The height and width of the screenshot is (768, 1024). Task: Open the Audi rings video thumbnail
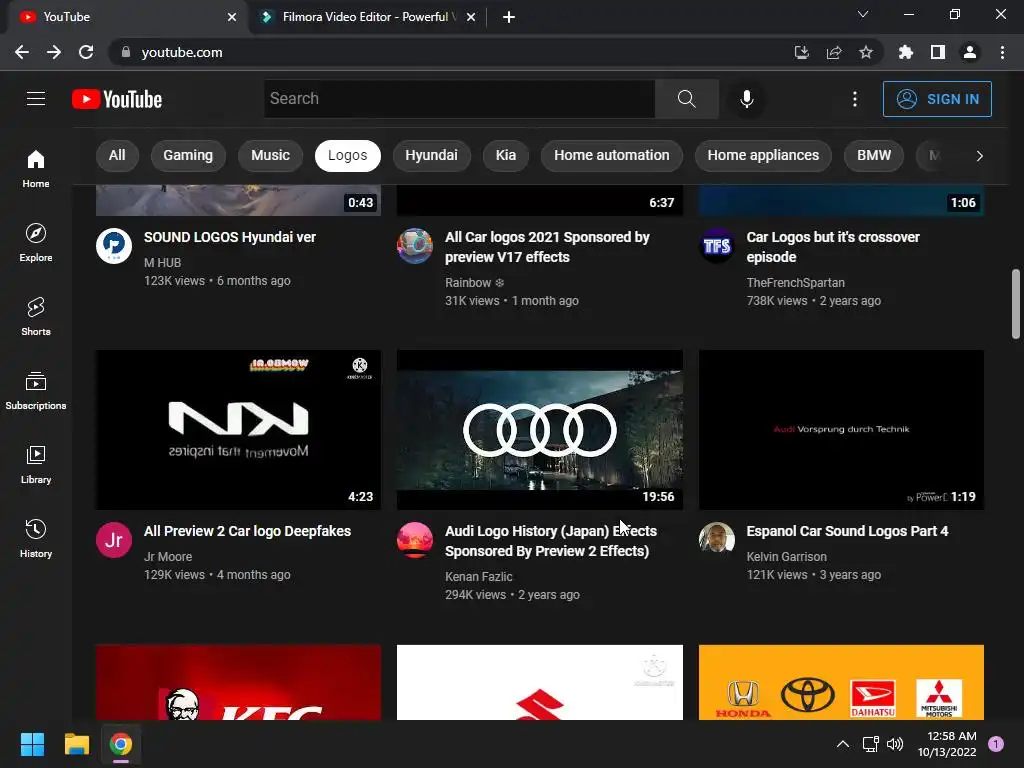click(540, 430)
